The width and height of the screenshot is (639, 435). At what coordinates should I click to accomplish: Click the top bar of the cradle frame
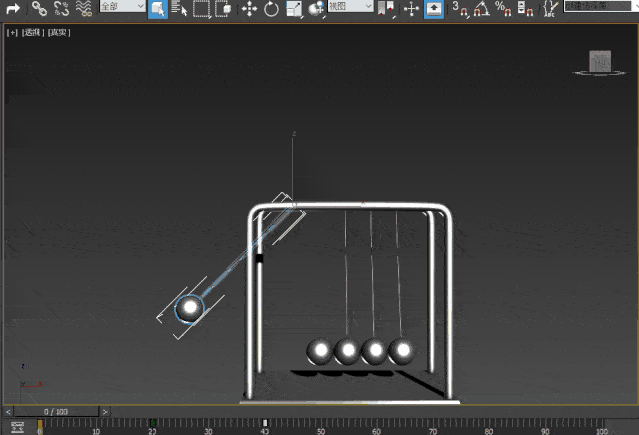[350, 206]
